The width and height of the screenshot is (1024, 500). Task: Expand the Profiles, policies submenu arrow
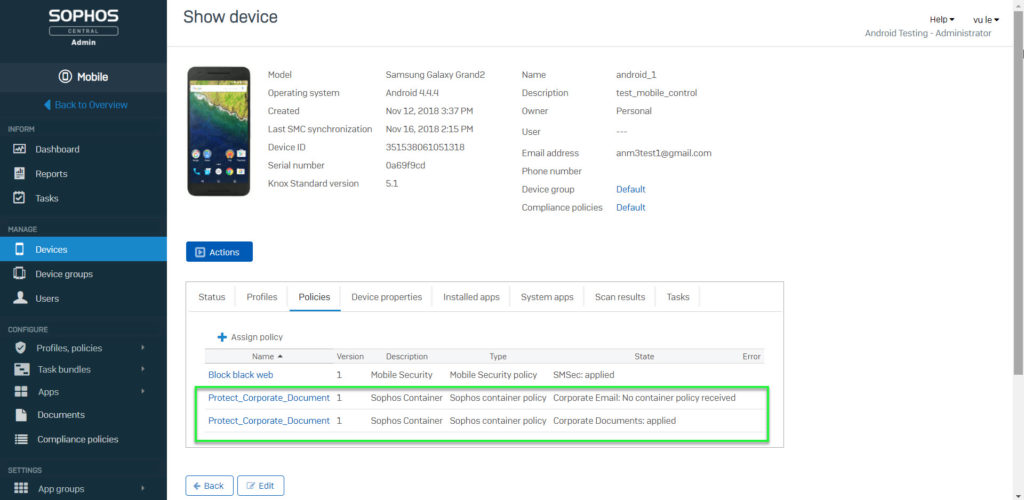[142, 348]
